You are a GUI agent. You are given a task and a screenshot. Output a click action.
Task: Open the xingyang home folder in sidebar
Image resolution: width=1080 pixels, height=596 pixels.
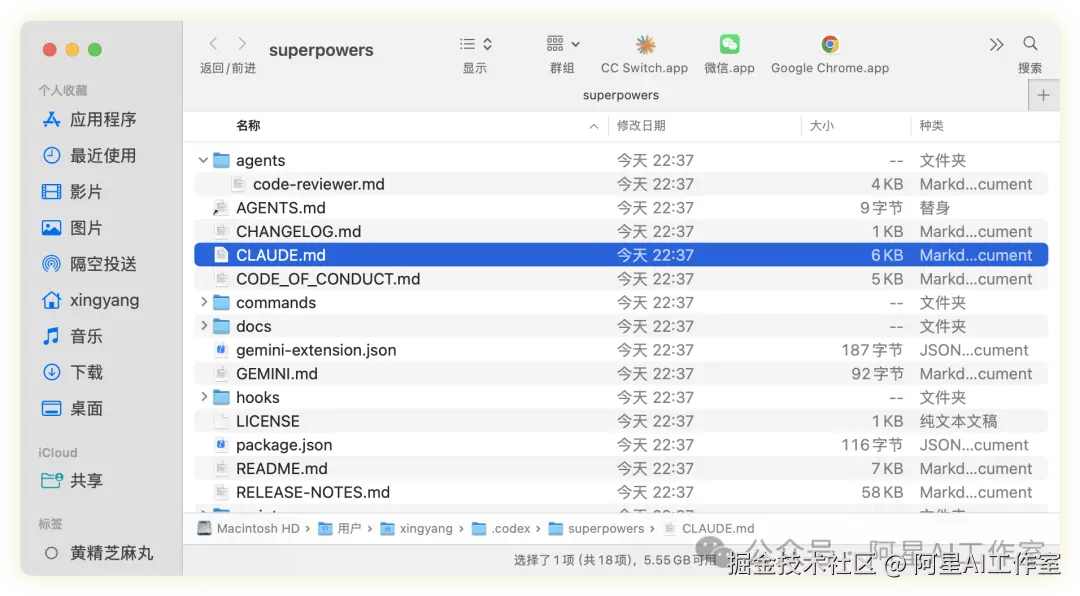pos(90,300)
